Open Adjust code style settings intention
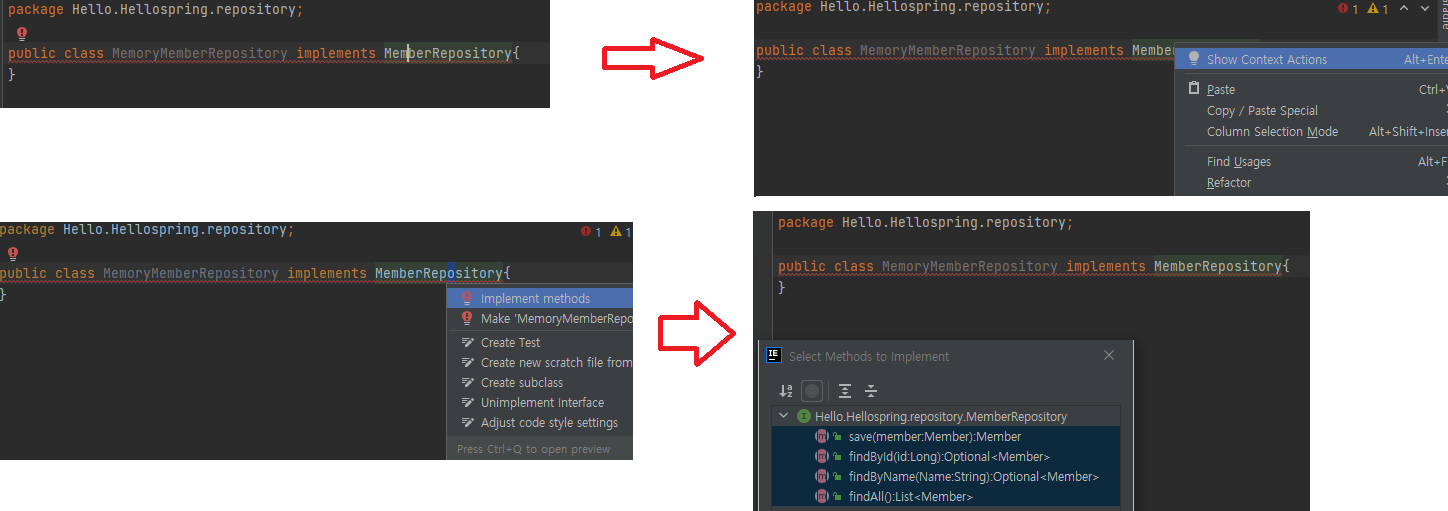1448x511 pixels. pyautogui.click(x=540, y=422)
